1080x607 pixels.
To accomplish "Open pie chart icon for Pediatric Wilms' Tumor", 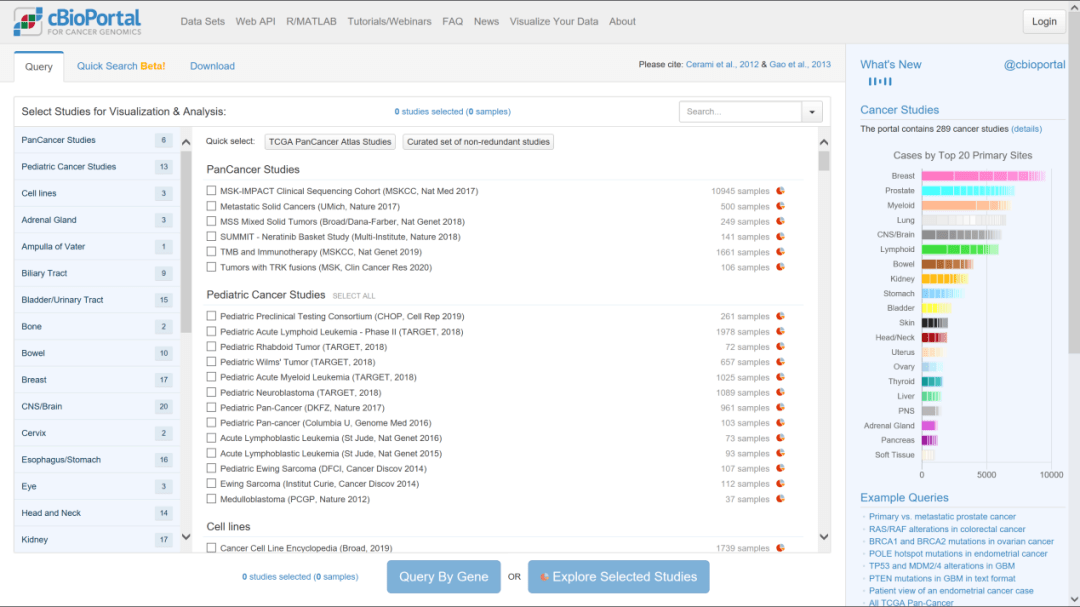I will pos(780,362).
